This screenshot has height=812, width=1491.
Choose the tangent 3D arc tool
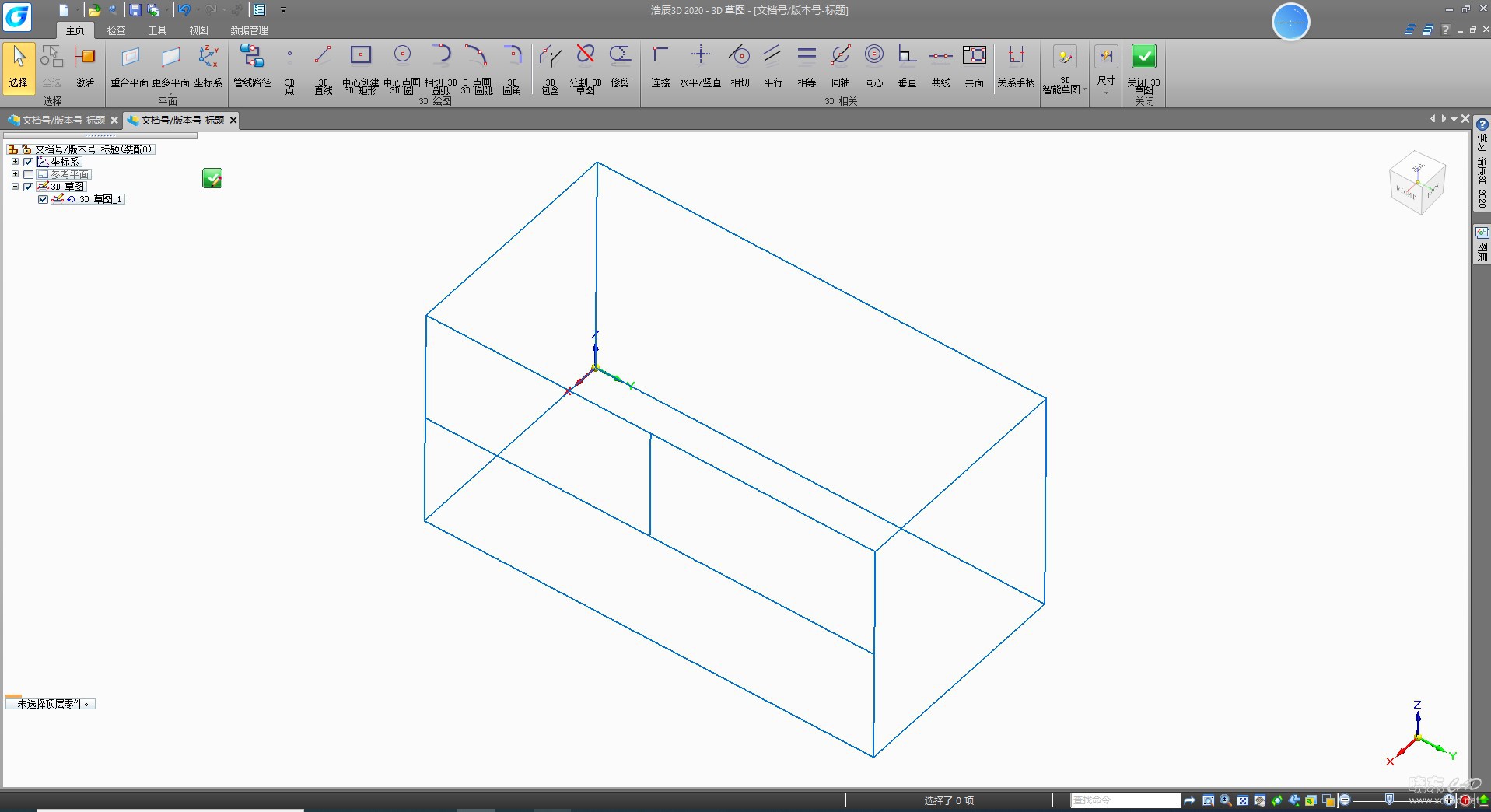coord(440,68)
